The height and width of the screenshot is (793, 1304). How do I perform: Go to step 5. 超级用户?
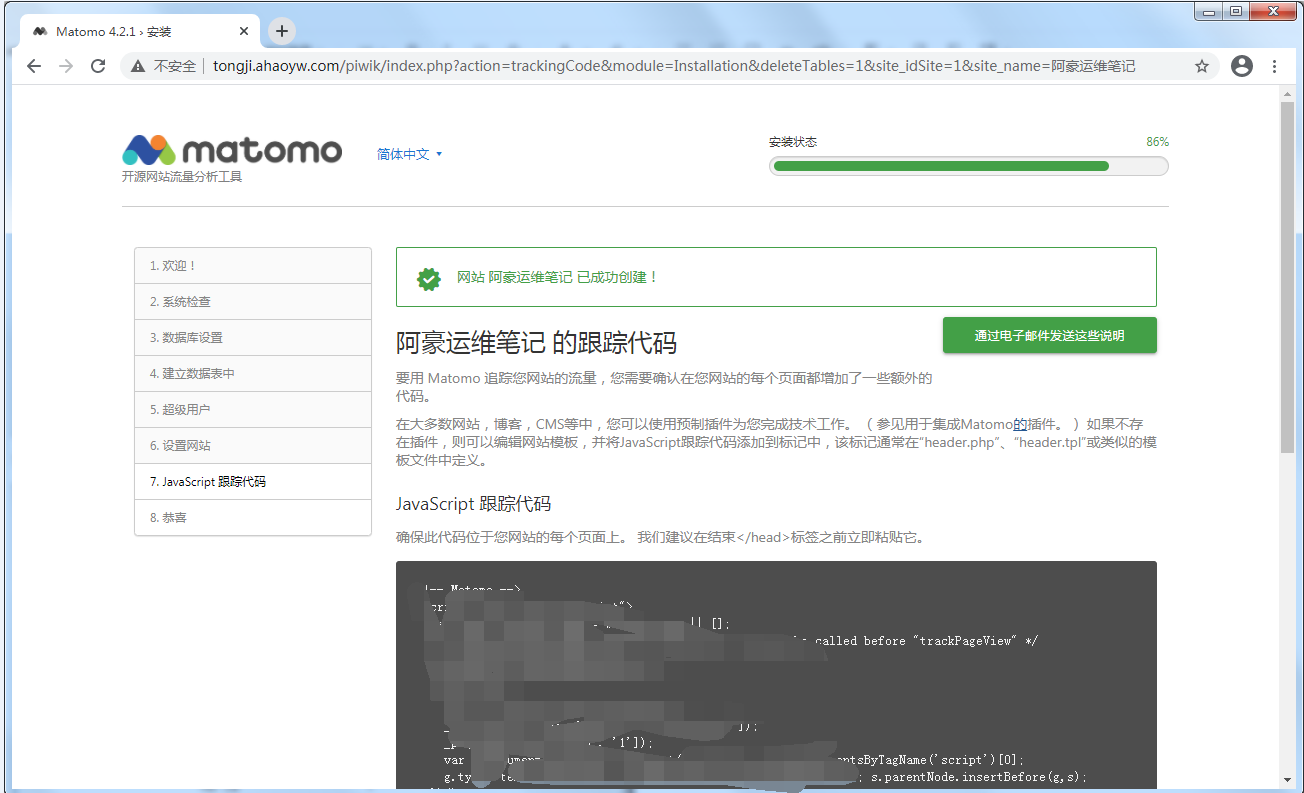coord(253,410)
